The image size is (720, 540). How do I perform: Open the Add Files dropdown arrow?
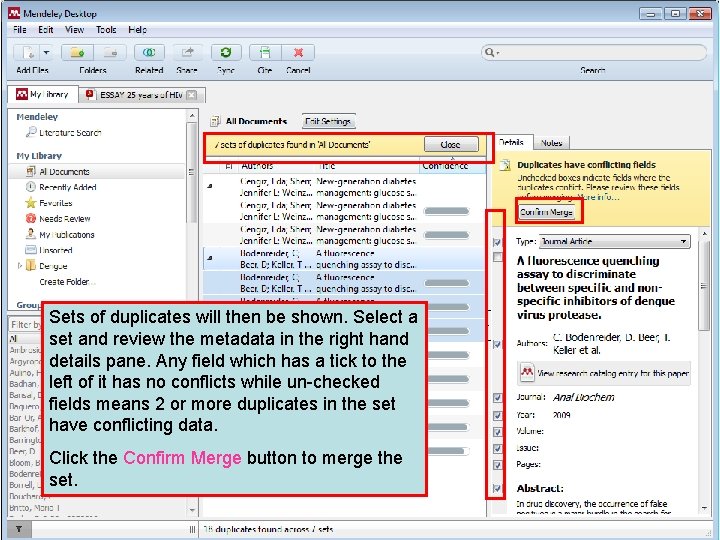point(46,53)
